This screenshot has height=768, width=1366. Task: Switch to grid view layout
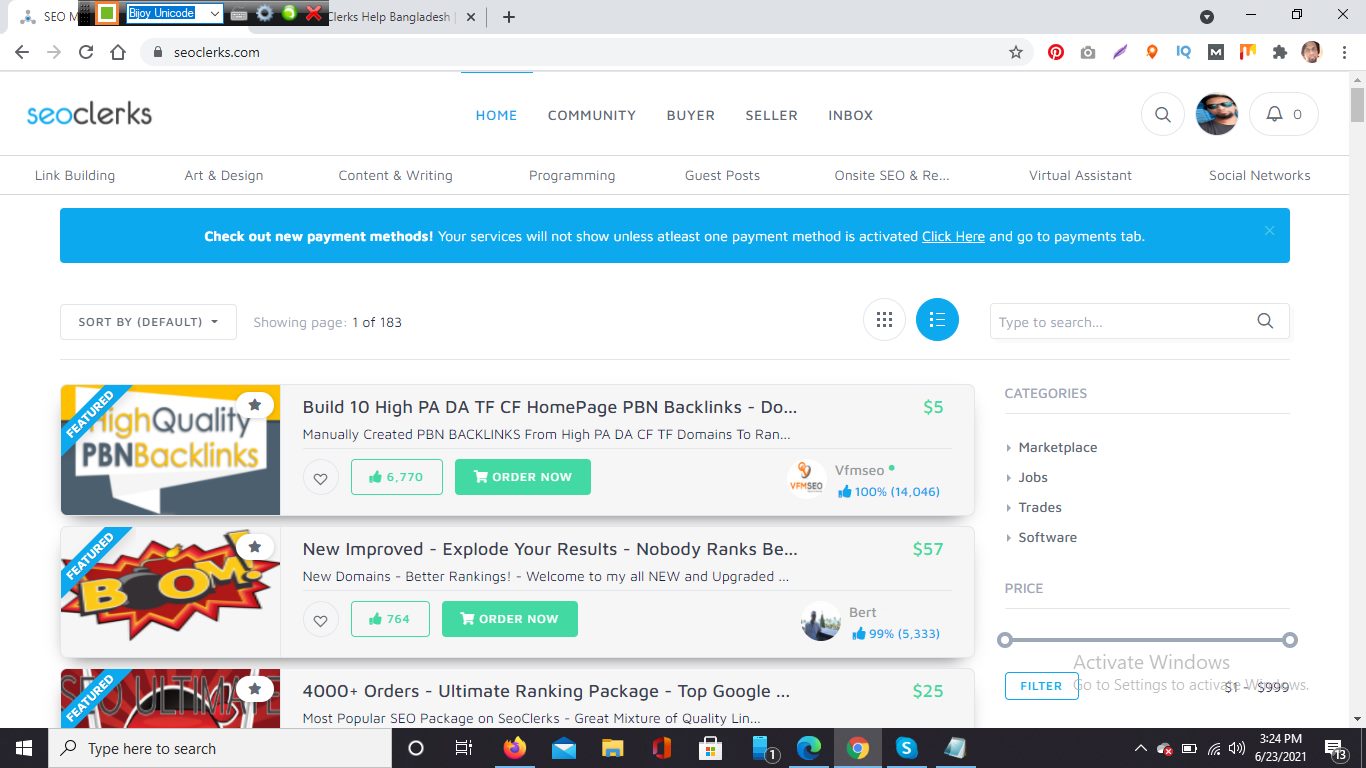coord(884,319)
